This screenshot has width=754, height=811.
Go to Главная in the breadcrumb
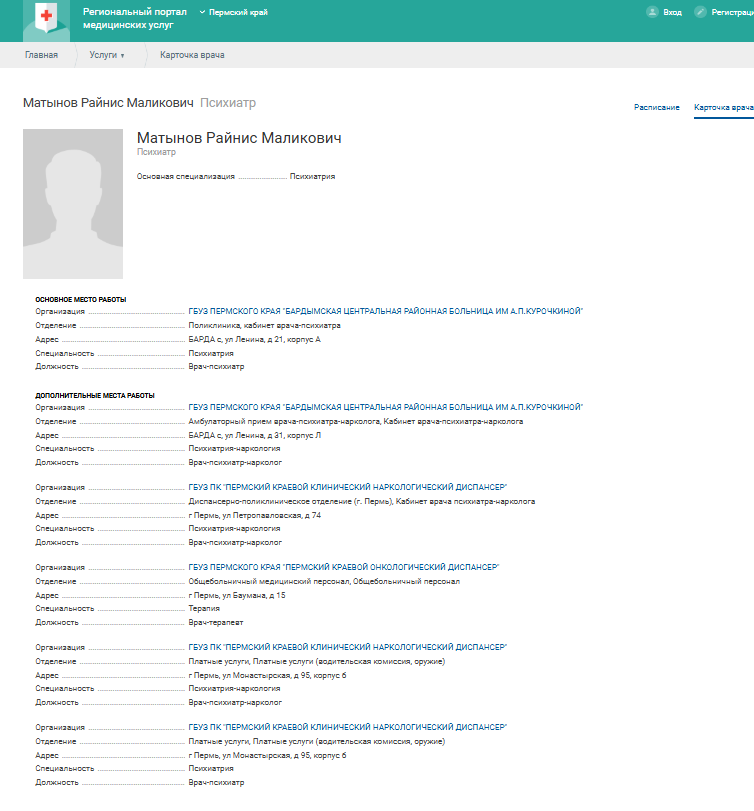coord(41,55)
